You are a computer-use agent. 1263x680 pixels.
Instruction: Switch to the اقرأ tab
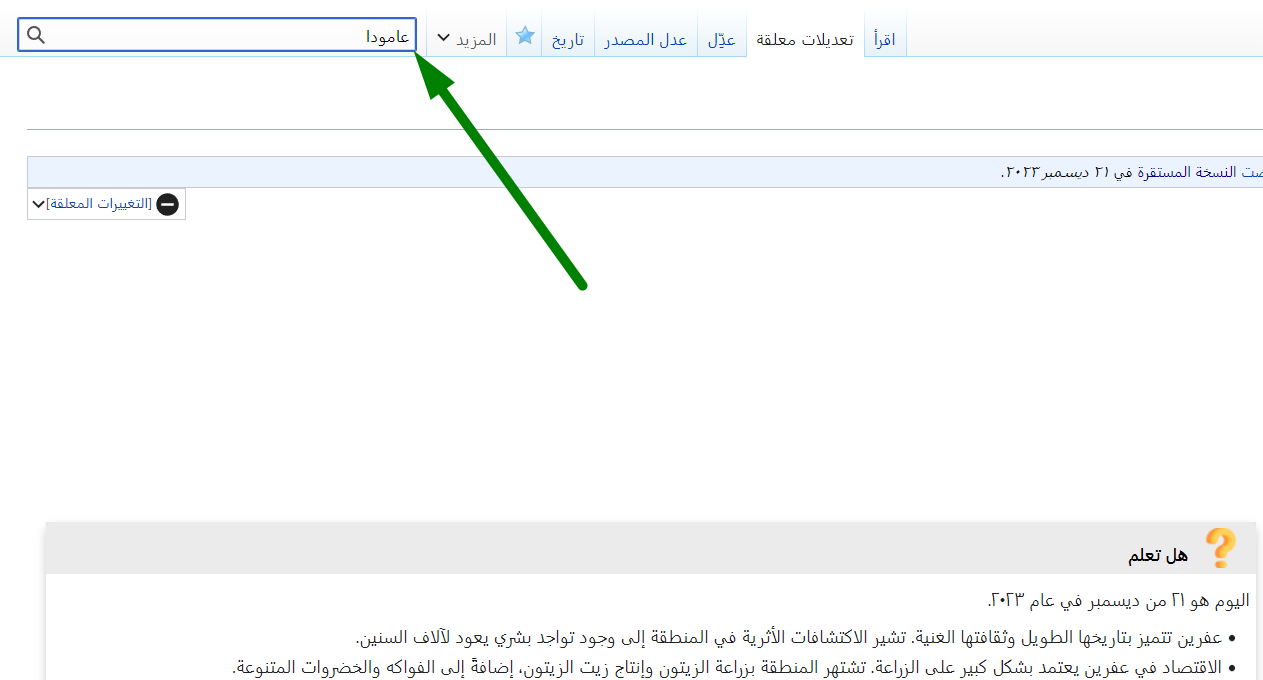[884, 39]
